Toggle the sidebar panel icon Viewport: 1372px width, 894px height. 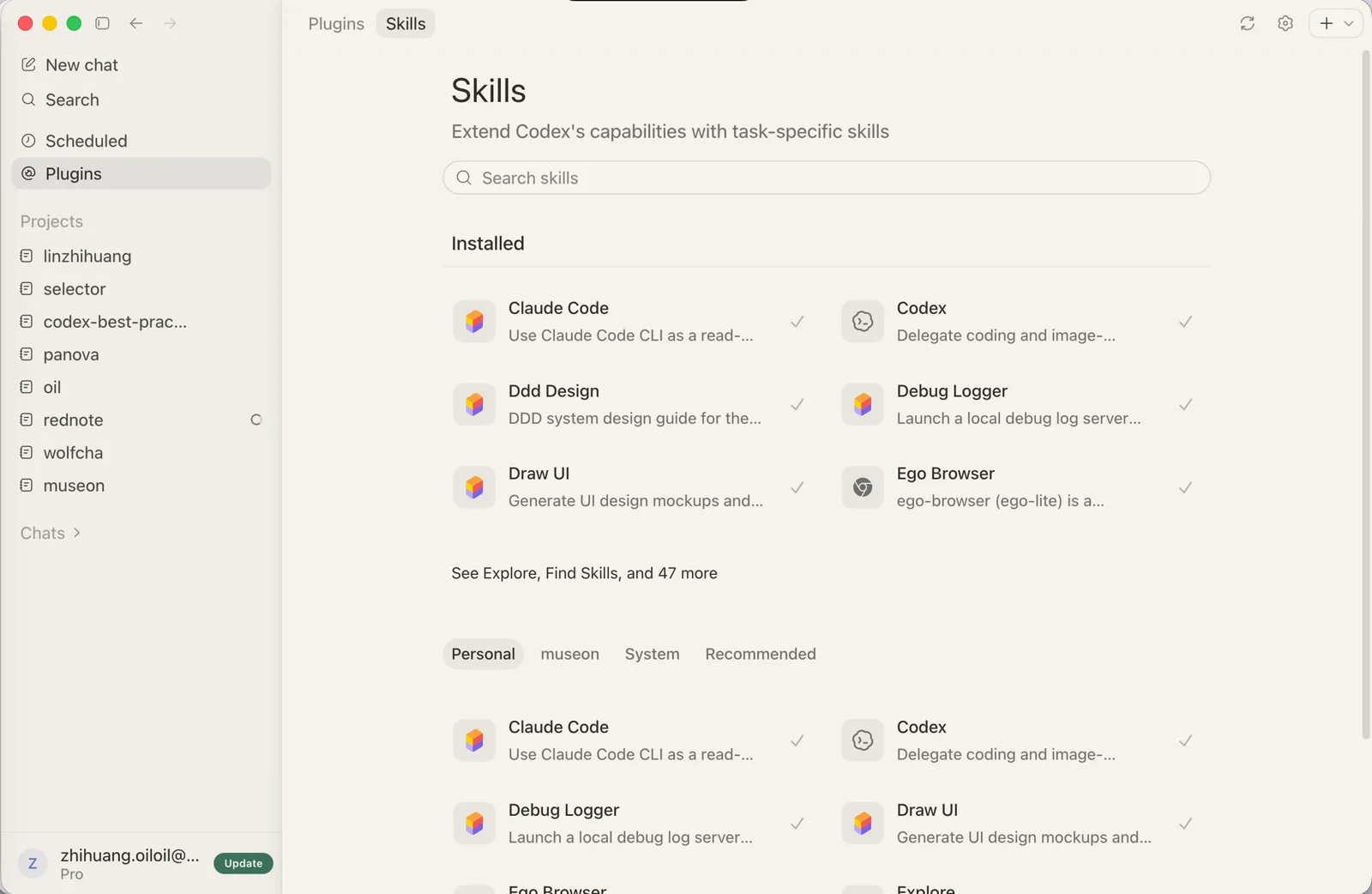[x=102, y=23]
